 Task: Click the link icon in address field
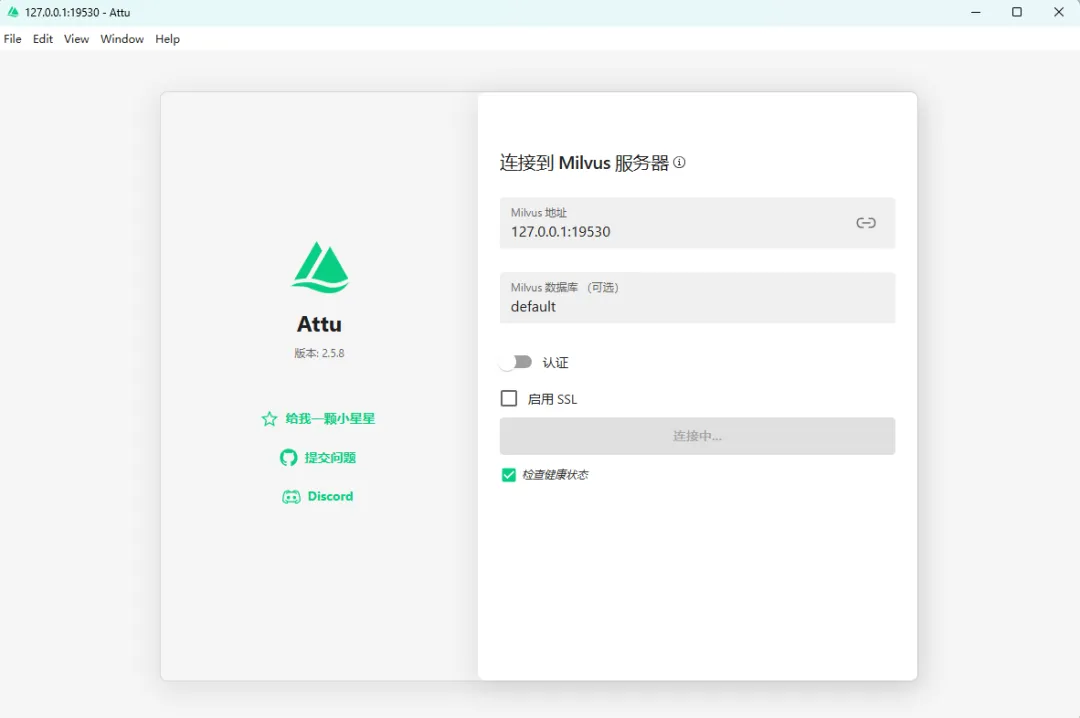point(866,223)
